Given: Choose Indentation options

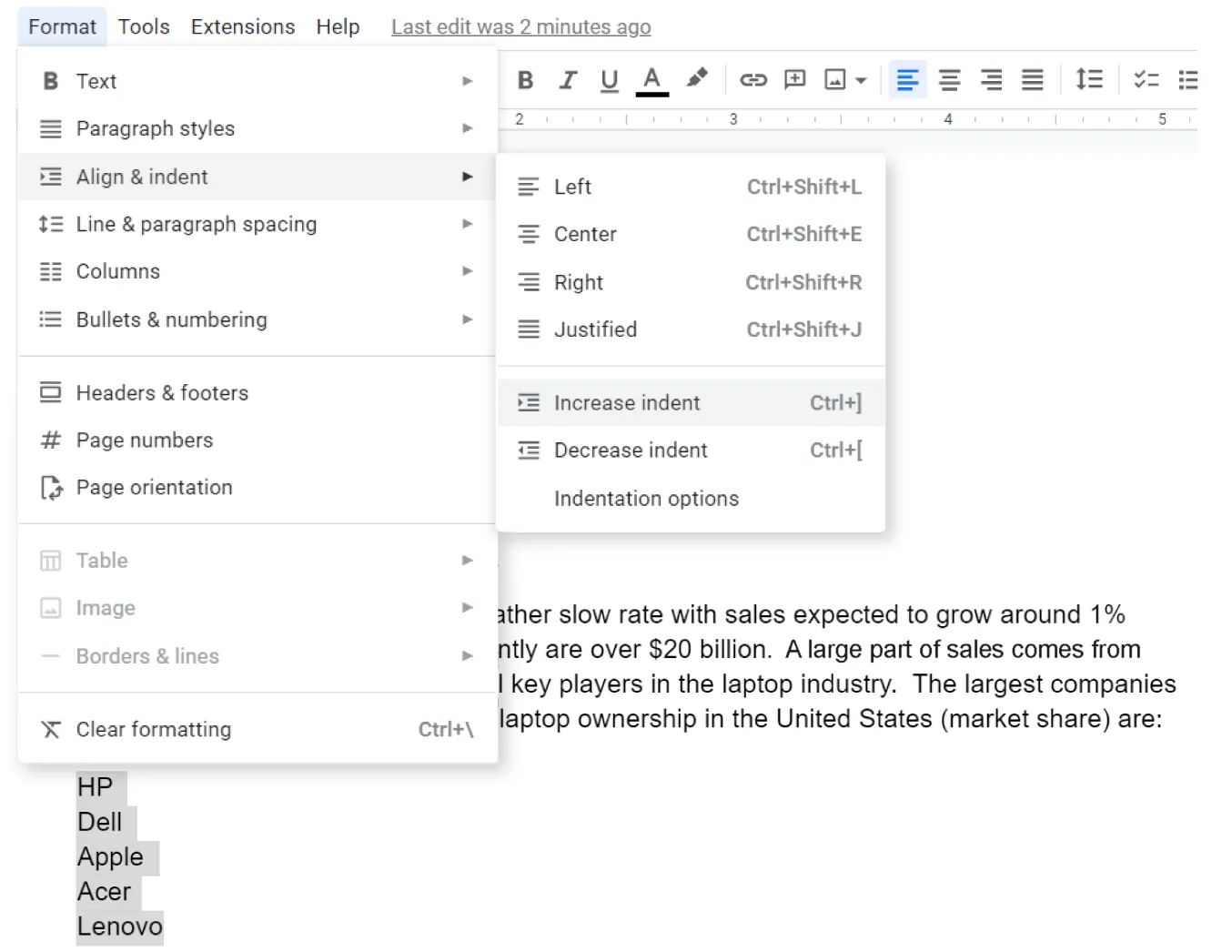Looking at the screenshot, I should [646, 498].
